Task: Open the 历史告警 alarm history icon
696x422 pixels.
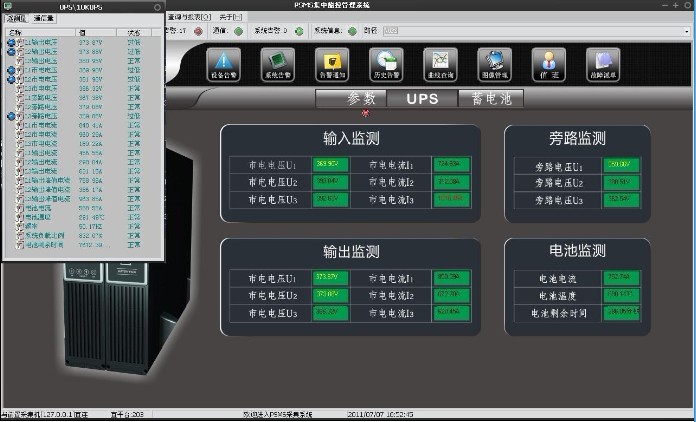Action: pyautogui.click(x=385, y=65)
